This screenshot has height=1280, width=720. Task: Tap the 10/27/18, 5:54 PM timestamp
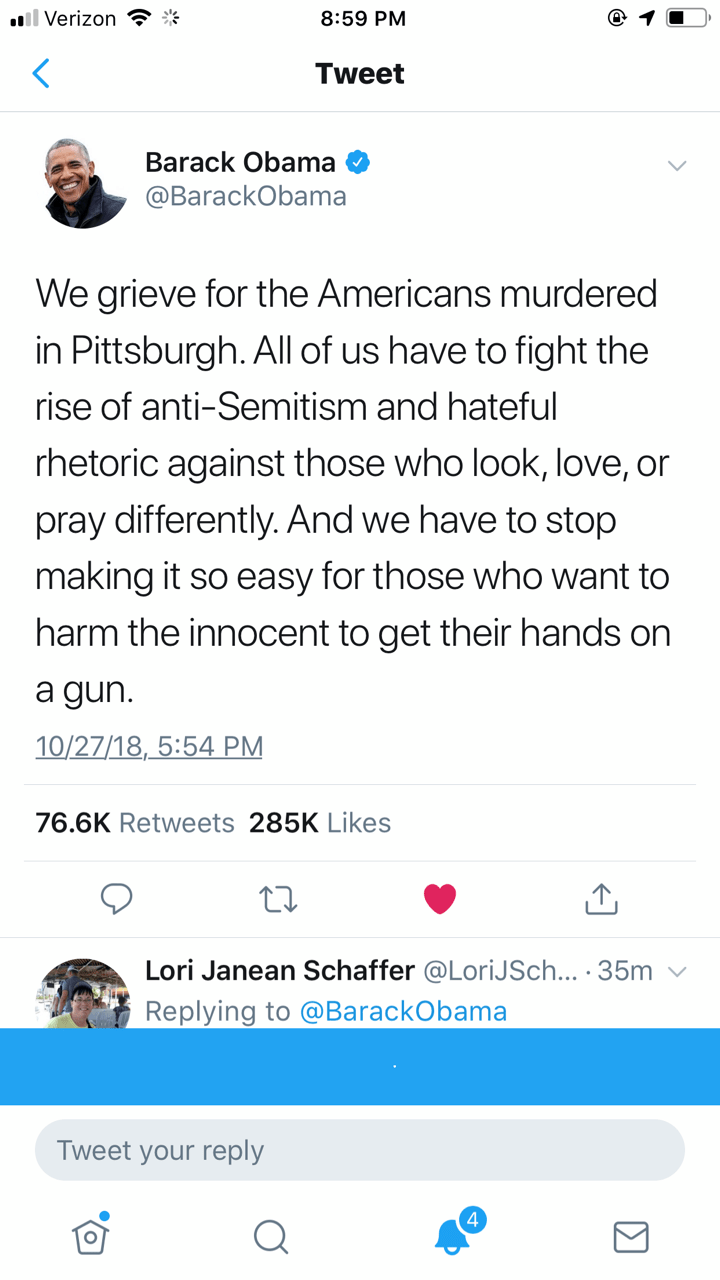point(149,746)
